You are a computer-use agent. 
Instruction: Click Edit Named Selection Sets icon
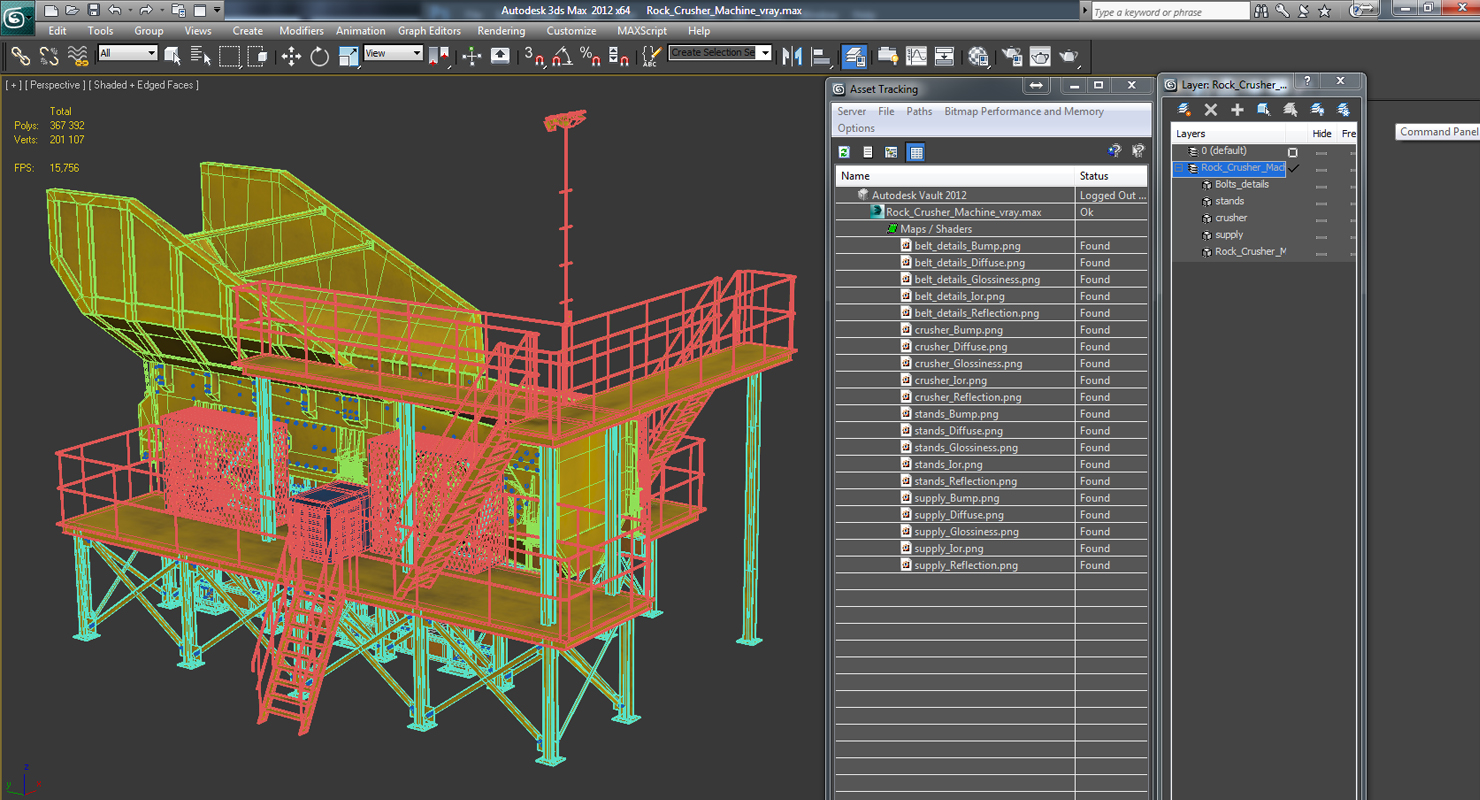[651, 56]
